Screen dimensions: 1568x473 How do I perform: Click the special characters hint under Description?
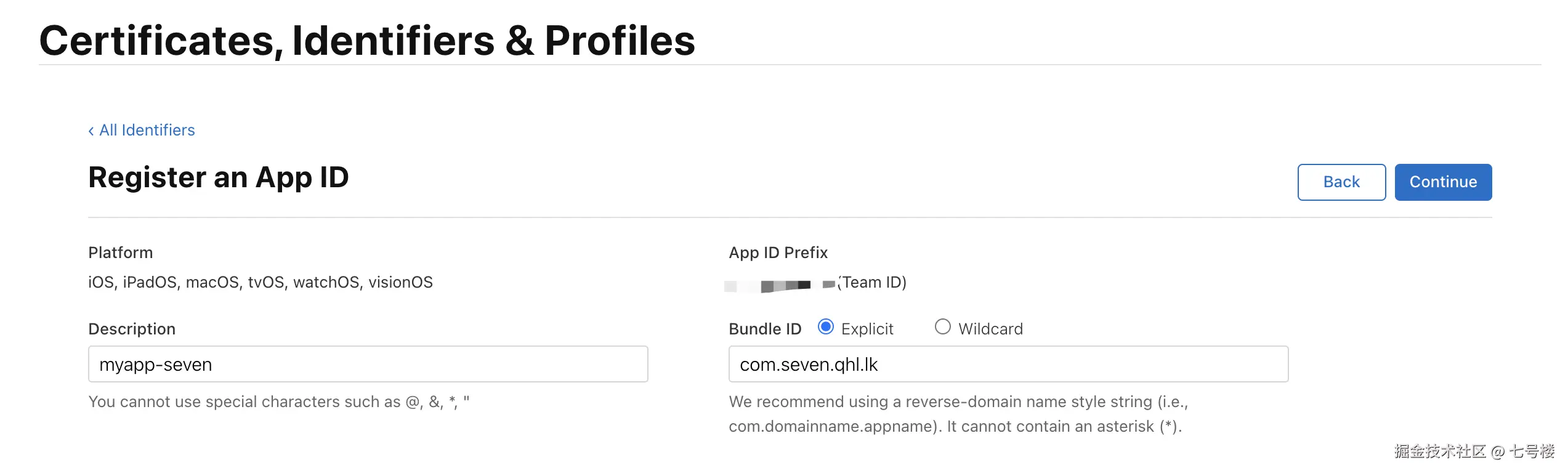coord(278,402)
